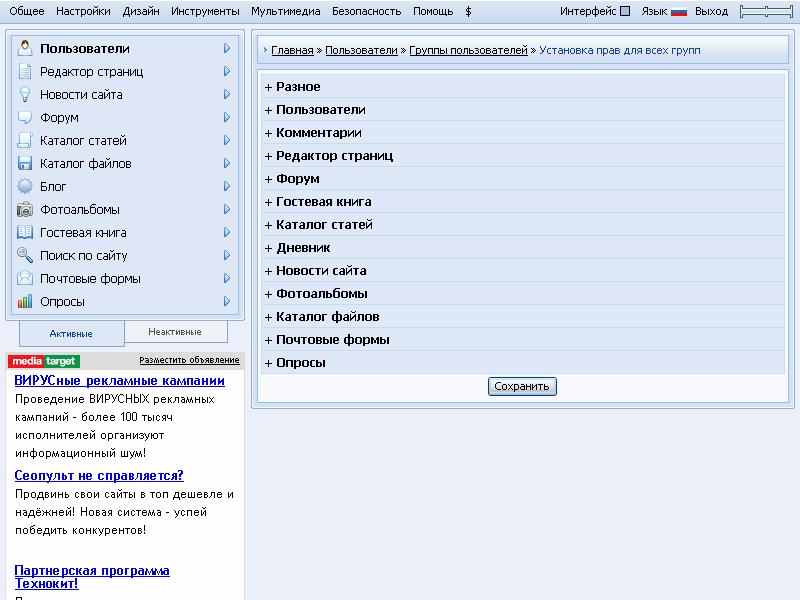Open Пользователи breadcrumb link
The width and height of the screenshot is (800, 600).
tap(361, 50)
